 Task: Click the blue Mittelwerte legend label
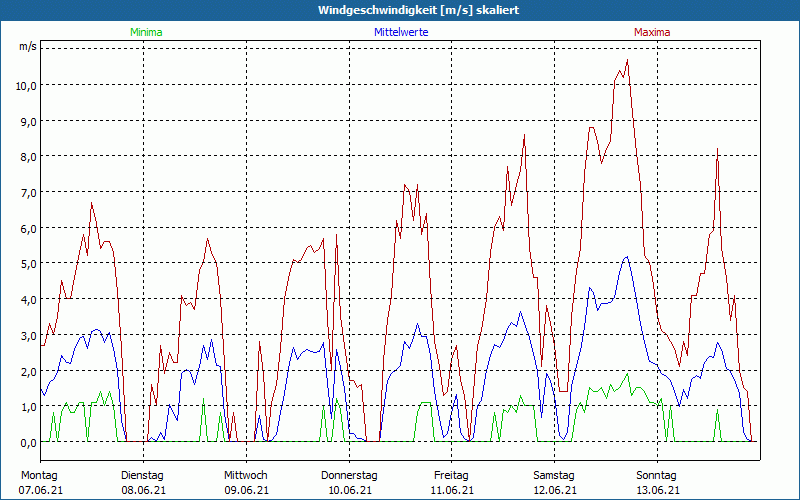click(x=401, y=32)
